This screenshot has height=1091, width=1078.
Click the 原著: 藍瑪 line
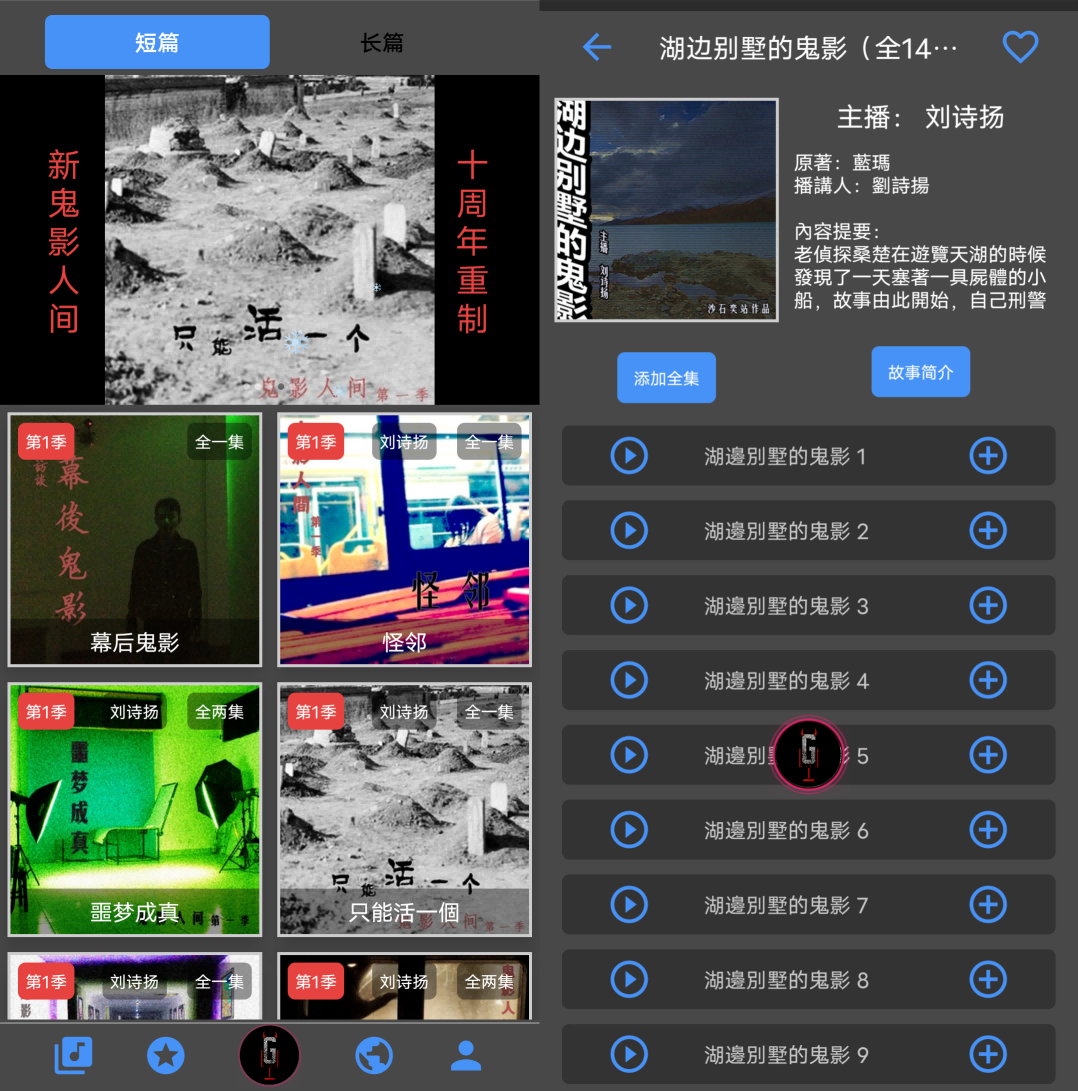842,163
